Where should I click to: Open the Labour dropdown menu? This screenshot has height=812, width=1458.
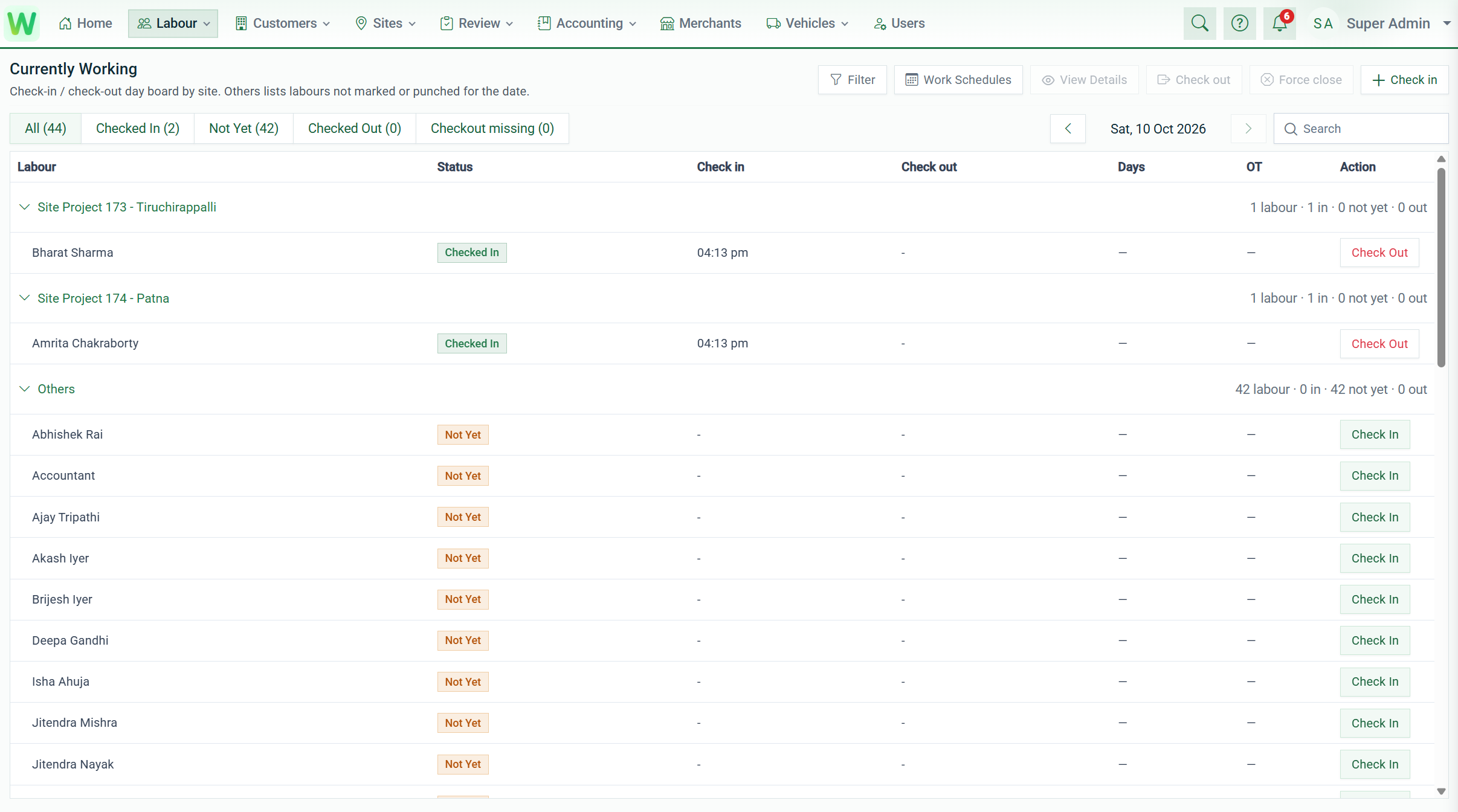click(x=173, y=24)
